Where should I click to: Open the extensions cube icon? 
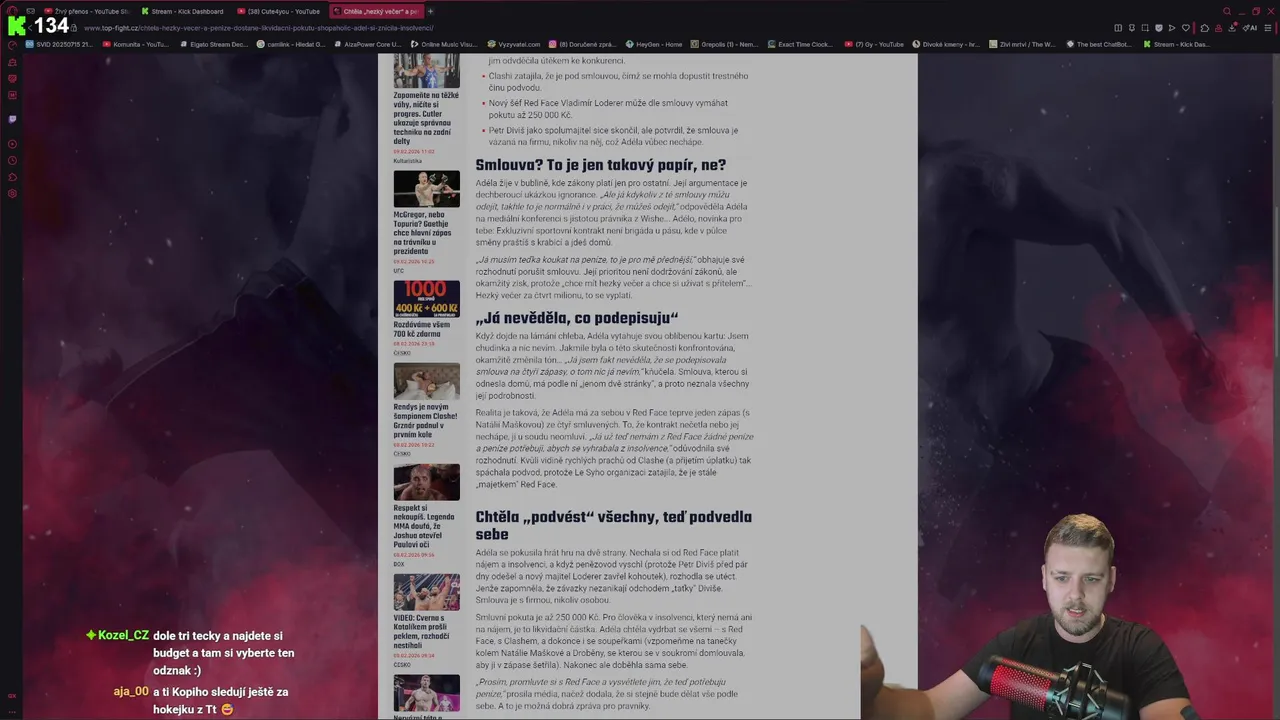1204,28
